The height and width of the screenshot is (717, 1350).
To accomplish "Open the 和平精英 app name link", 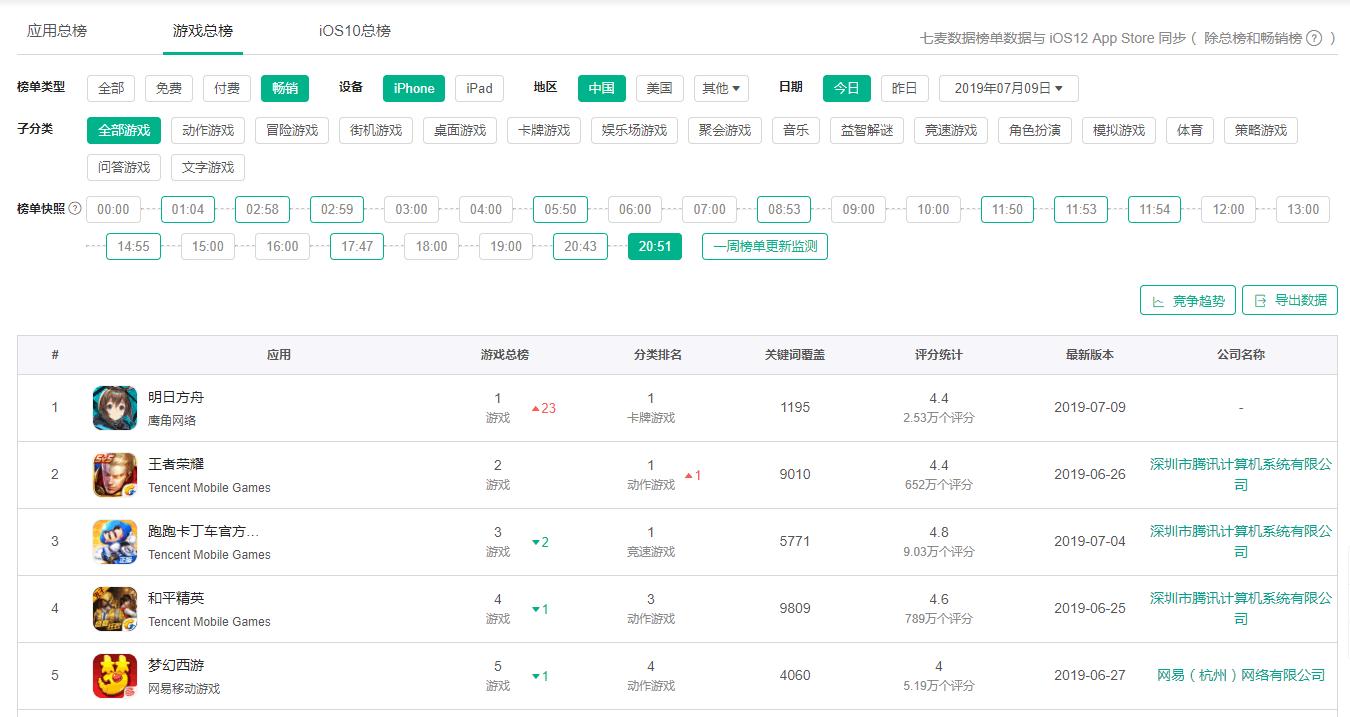I will [x=176, y=598].
